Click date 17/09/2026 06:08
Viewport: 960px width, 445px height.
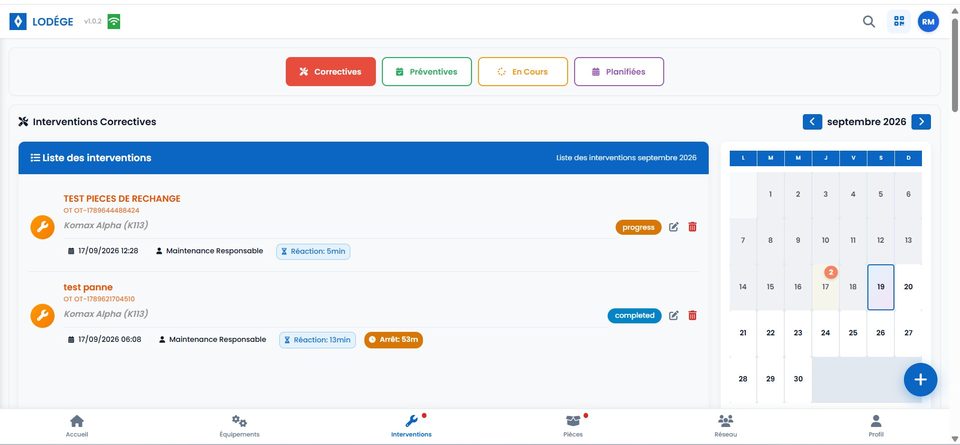coord(105,339)
